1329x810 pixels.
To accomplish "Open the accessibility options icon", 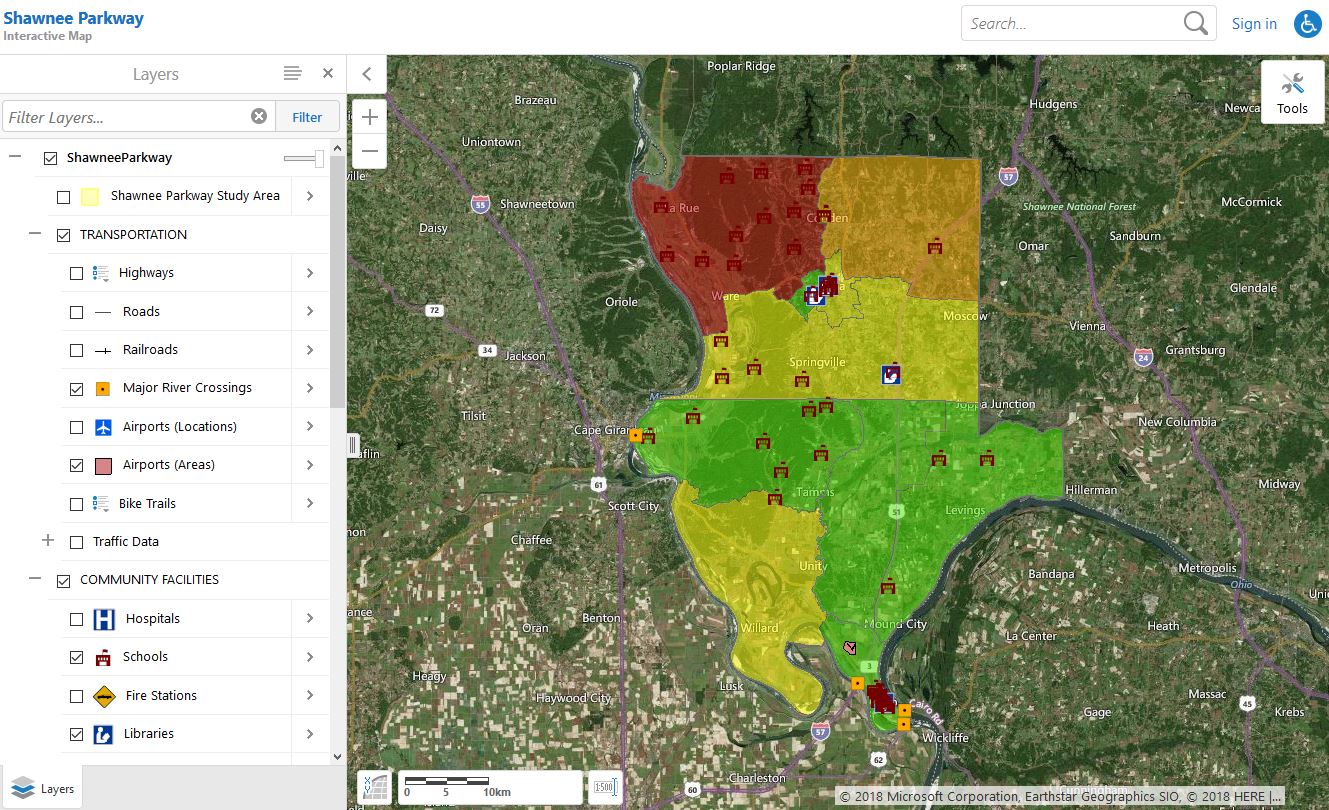I will click(1307, 24).
